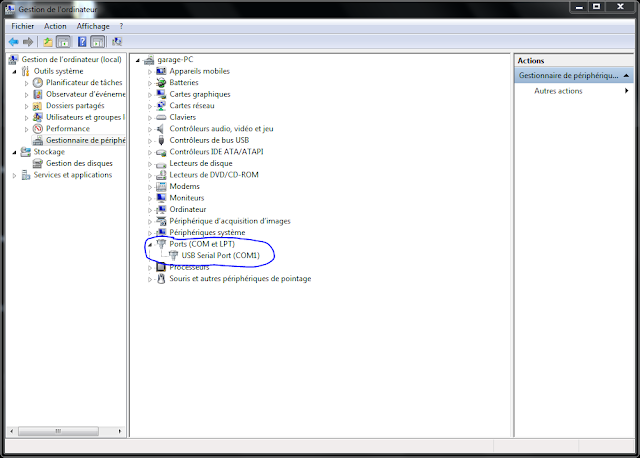640x458 pixels.
Task: Expand the Cartes réseau category
Action: [x=150, y=106]
